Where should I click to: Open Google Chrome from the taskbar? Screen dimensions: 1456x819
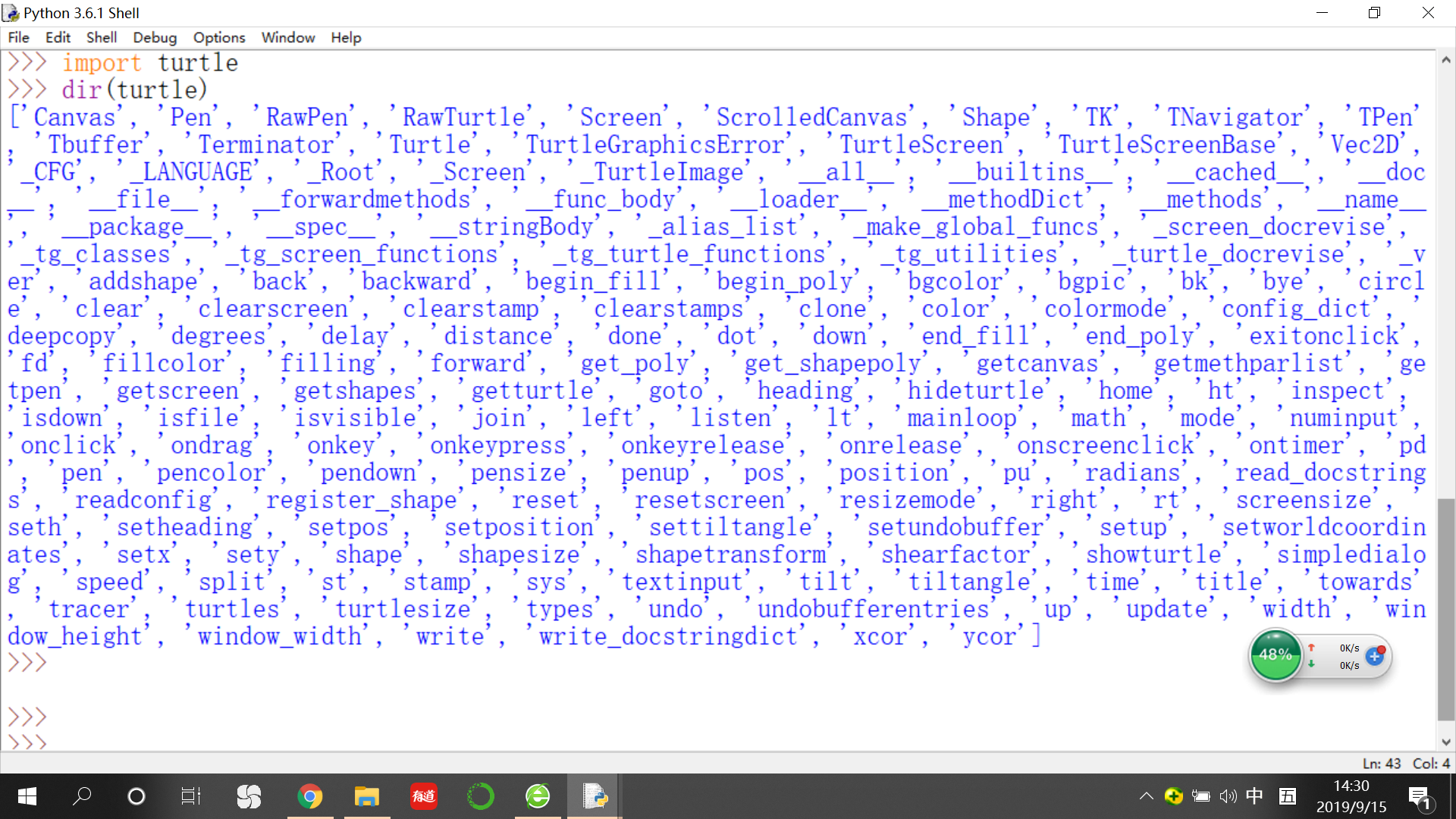[x=309, y=796]
